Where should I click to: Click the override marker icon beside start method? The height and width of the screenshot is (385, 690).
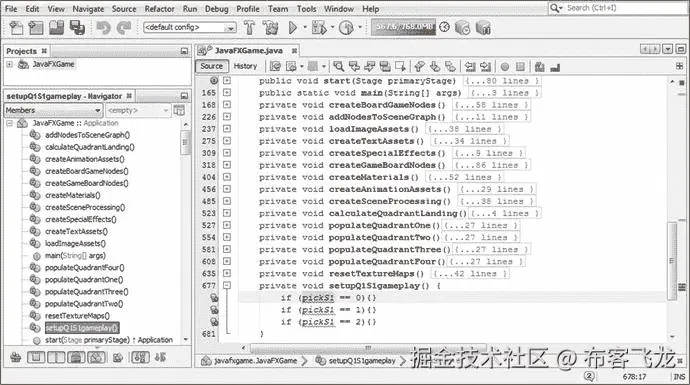[x=214, y=81]
